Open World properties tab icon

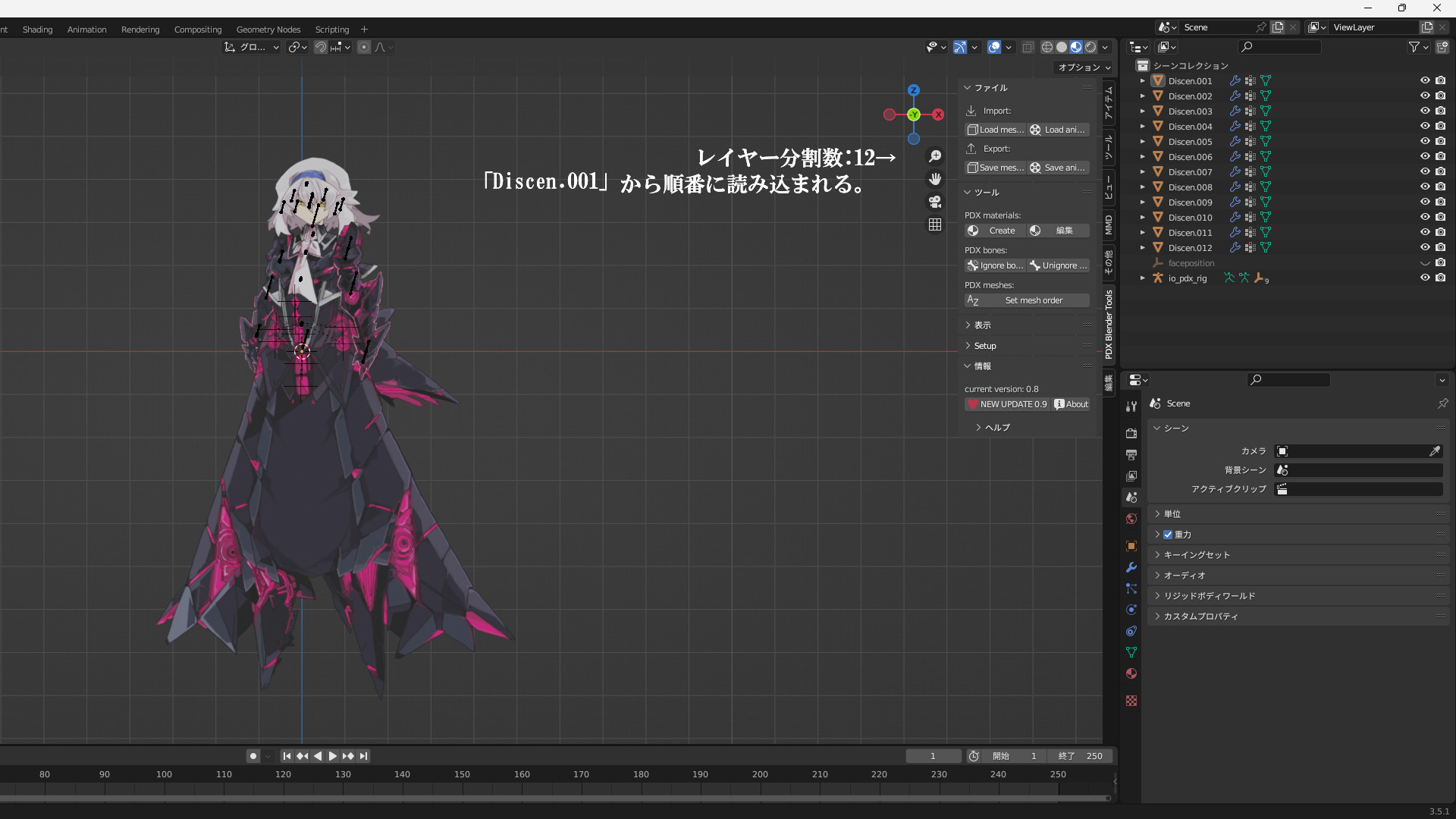[x=1131, y=519]
